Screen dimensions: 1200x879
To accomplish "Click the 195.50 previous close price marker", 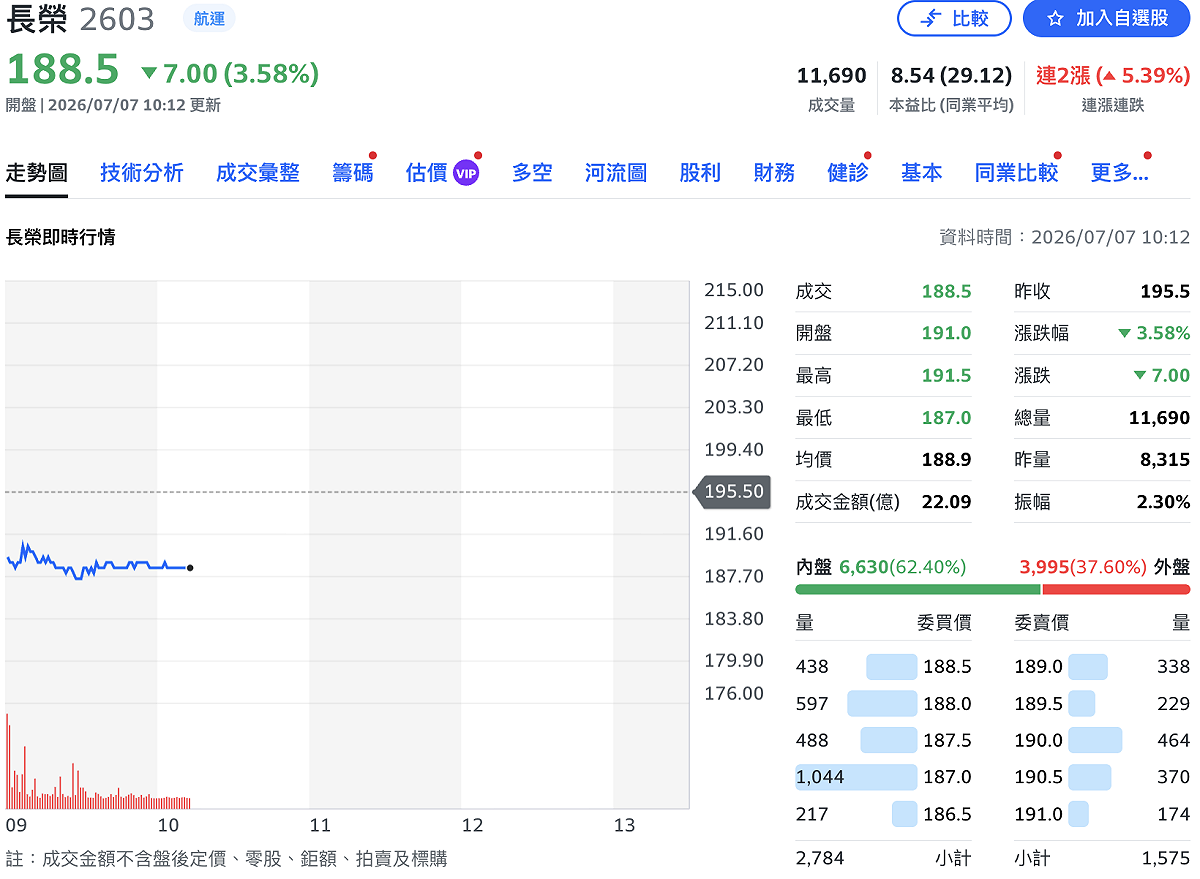I will 732,491.
